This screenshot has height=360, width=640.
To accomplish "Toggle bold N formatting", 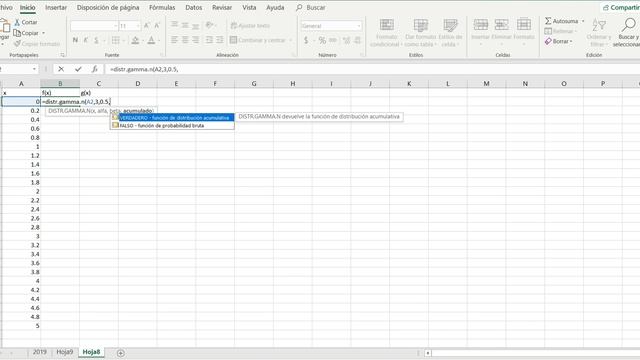I will coord(75,40).
